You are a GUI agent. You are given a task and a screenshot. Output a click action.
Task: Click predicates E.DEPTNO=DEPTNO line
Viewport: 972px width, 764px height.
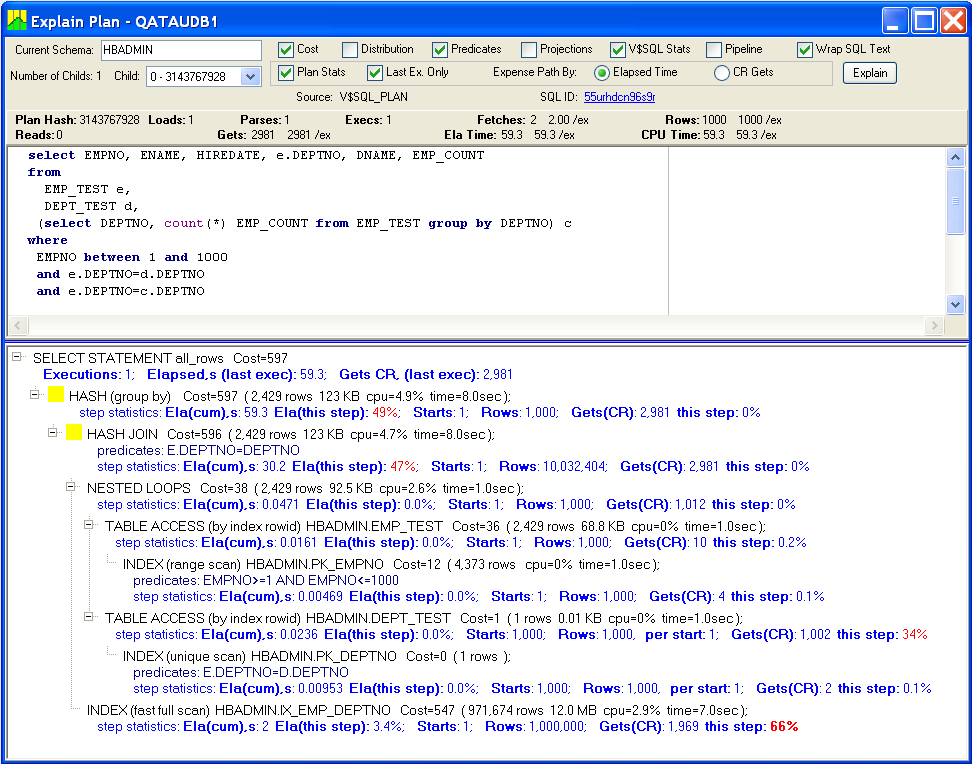(198, 450)
